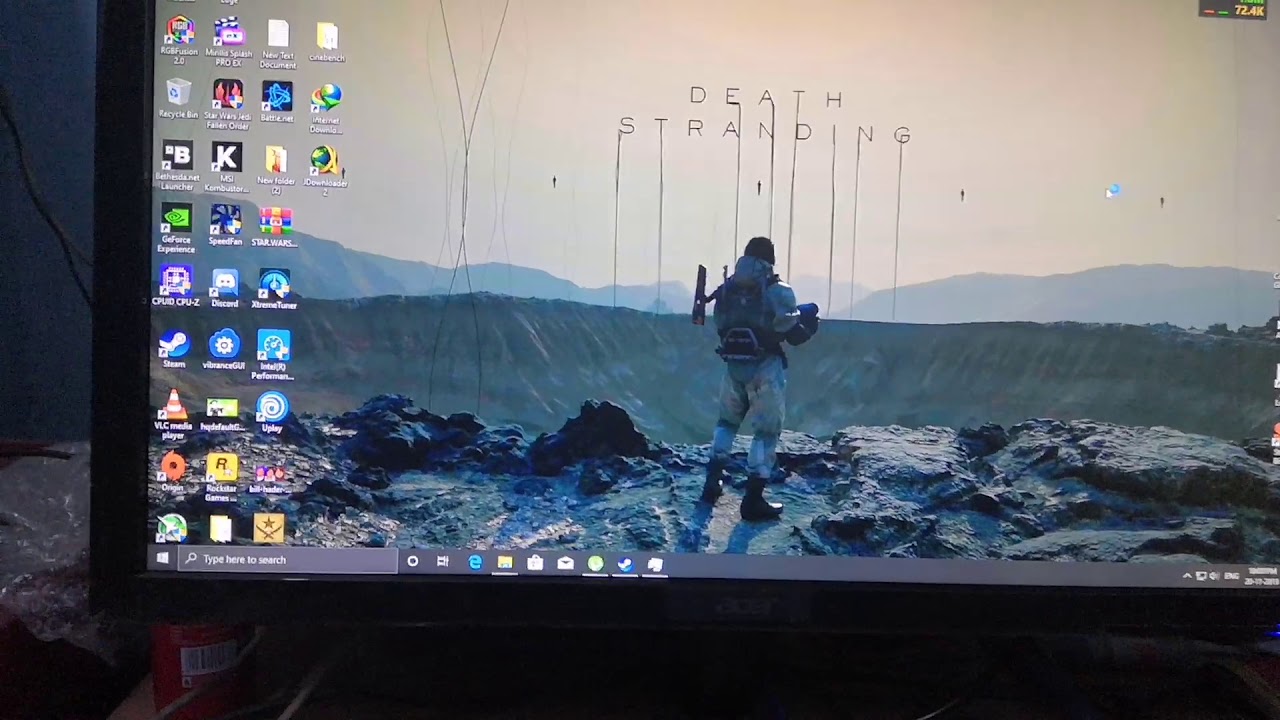Open the New folder (2) icon
The width and height of the screenshot is (1280, 720).
tap(276, 170)
